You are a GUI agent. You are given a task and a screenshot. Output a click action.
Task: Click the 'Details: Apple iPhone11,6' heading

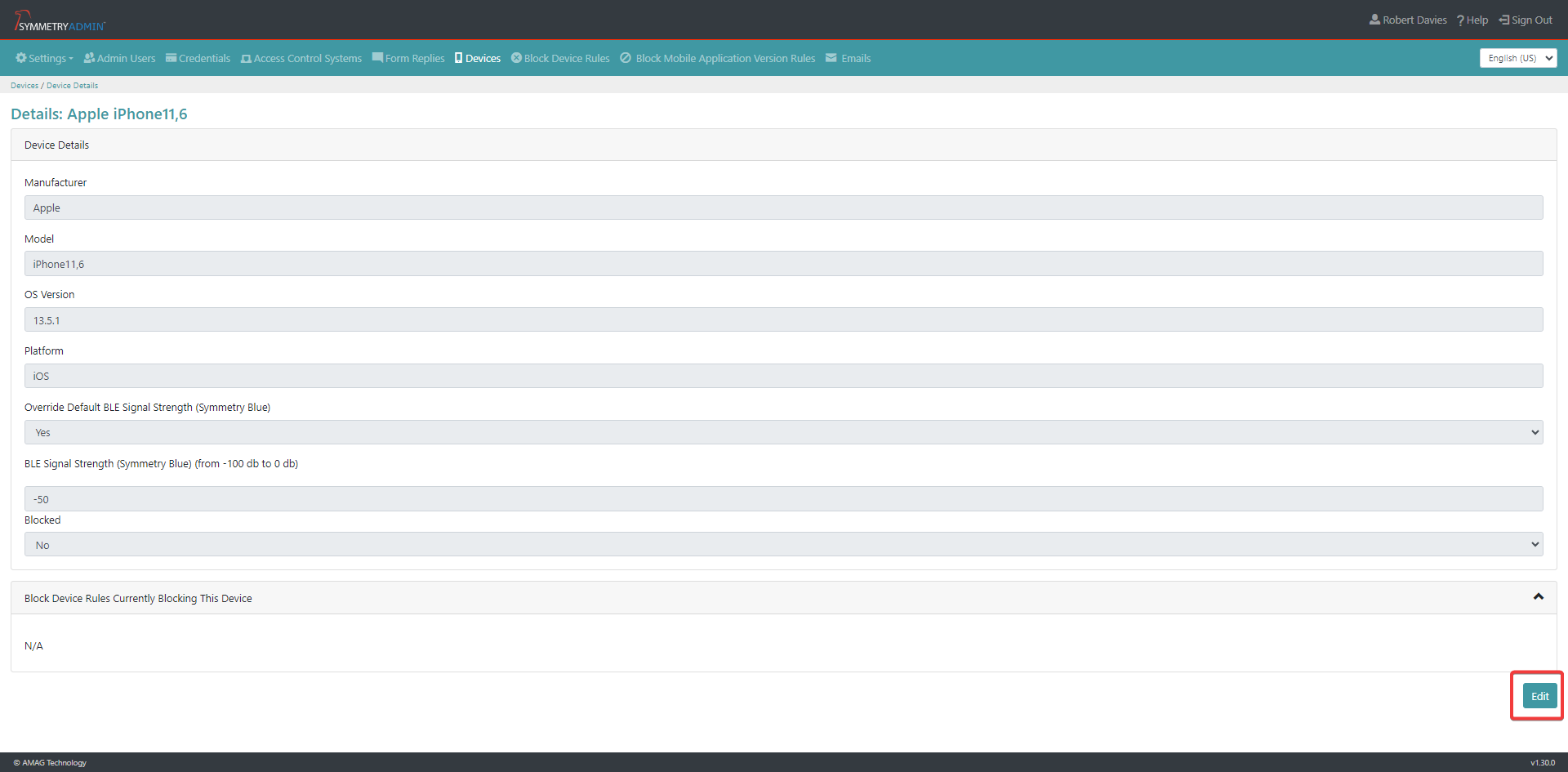(x=99, y=114)
